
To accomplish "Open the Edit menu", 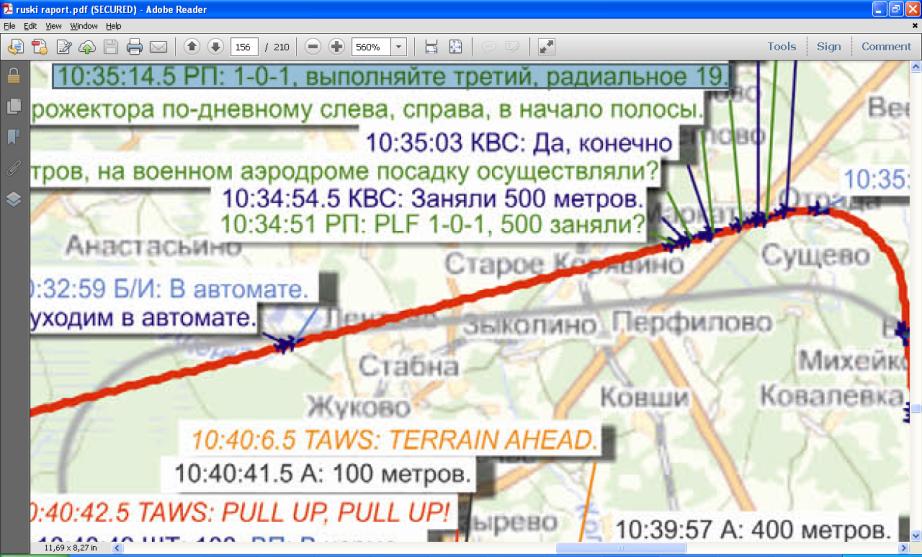I will point(30,26).
